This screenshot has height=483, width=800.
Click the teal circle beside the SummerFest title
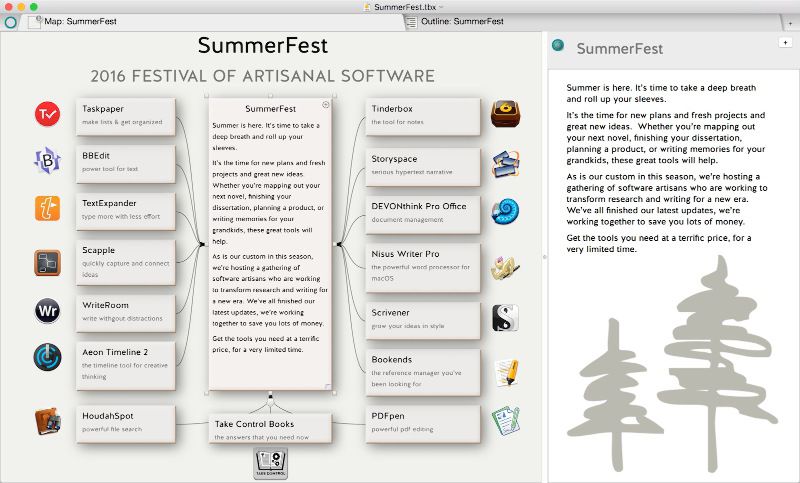(x=558, y=45)
